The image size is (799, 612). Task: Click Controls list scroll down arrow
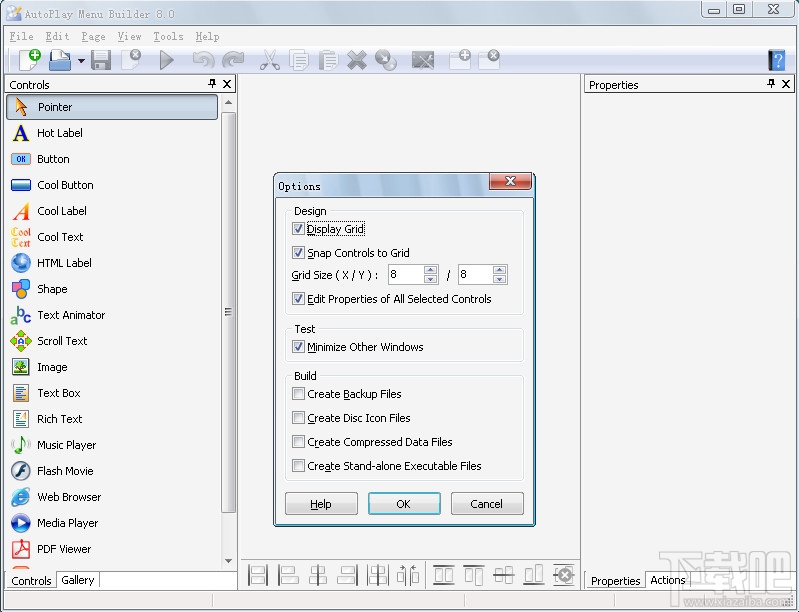click(228, 561)
